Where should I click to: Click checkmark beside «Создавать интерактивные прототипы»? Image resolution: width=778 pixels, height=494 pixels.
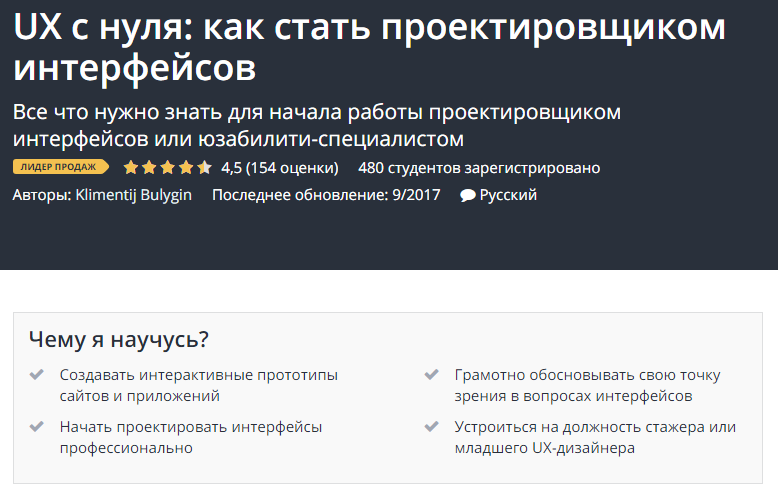coord(37,375)
